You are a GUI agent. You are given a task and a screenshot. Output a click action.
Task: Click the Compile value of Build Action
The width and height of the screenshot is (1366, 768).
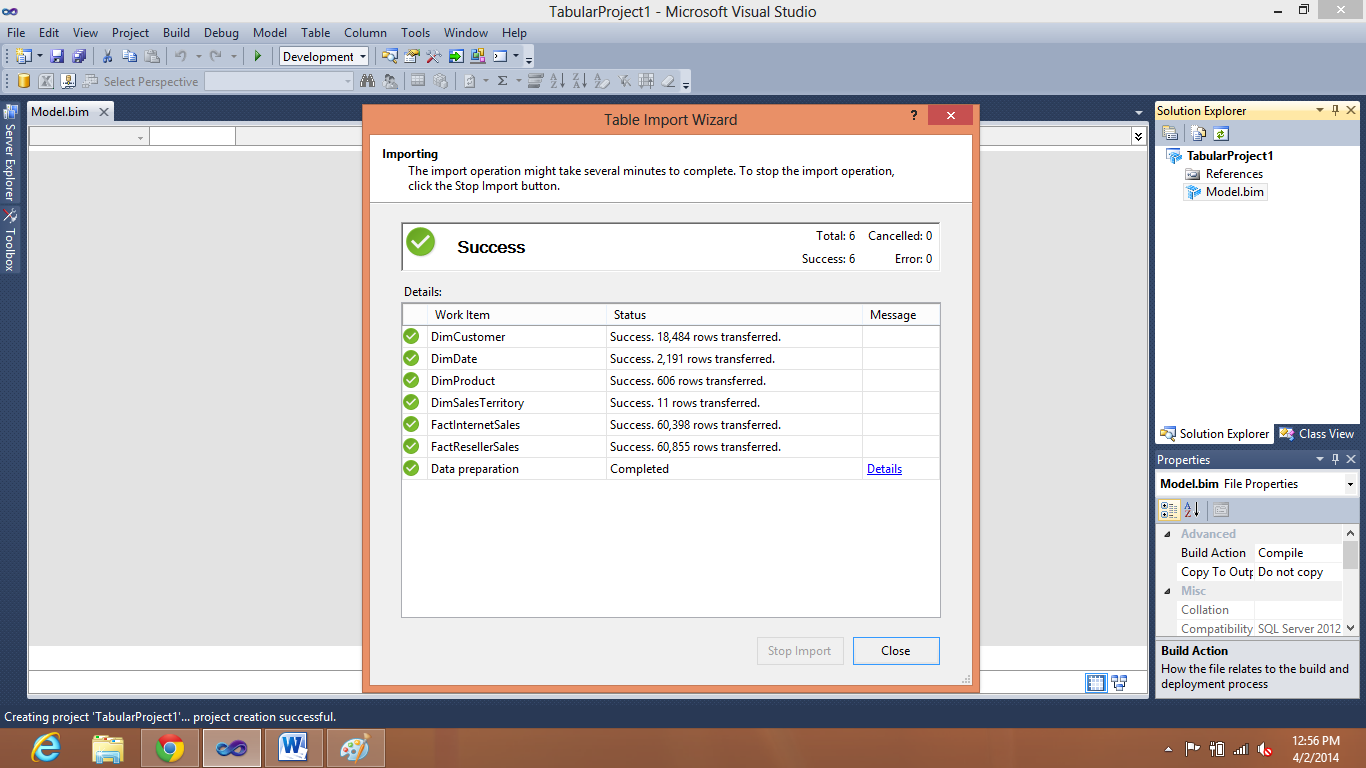click(x=1298, y=553)
